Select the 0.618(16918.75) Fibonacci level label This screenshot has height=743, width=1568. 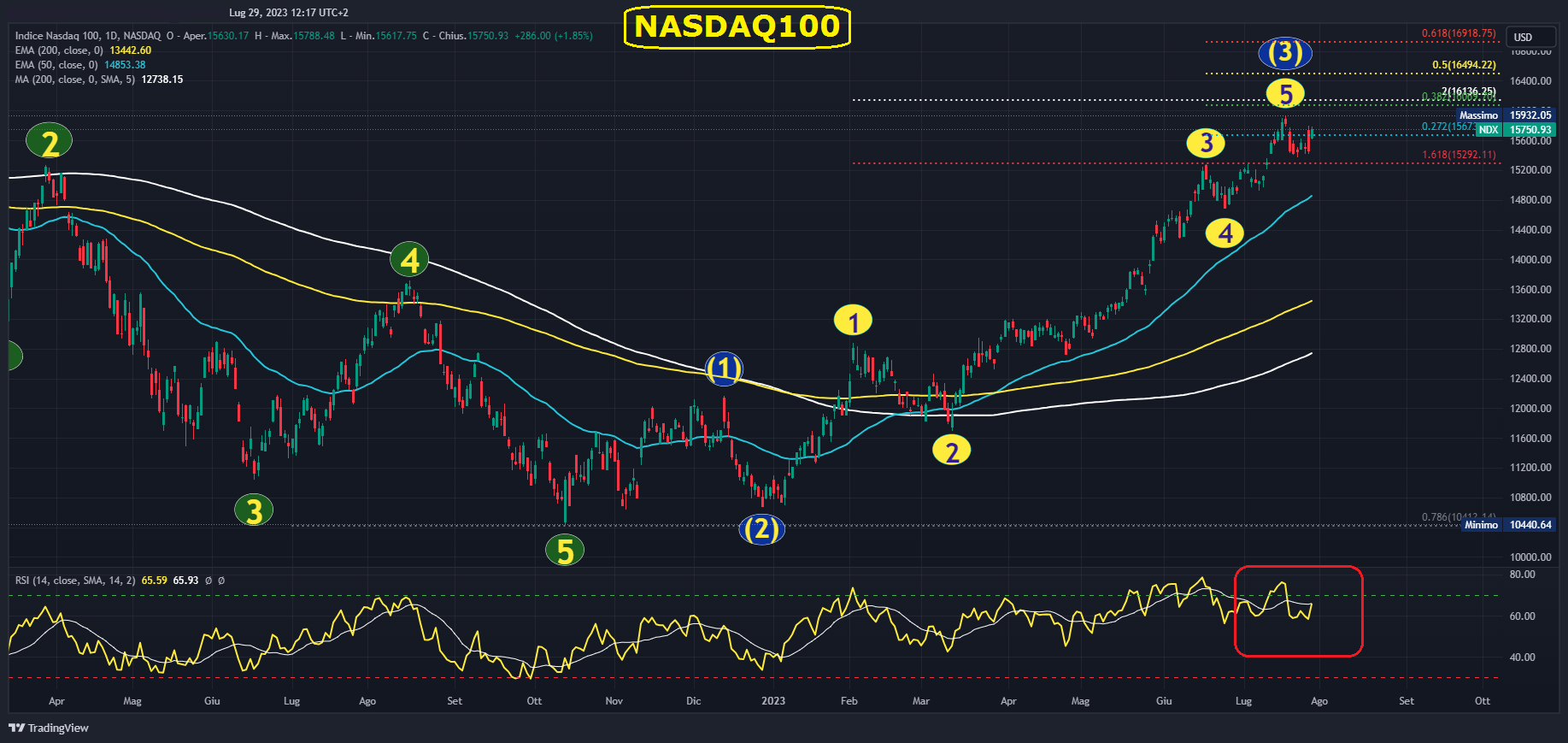(1459, 33)
